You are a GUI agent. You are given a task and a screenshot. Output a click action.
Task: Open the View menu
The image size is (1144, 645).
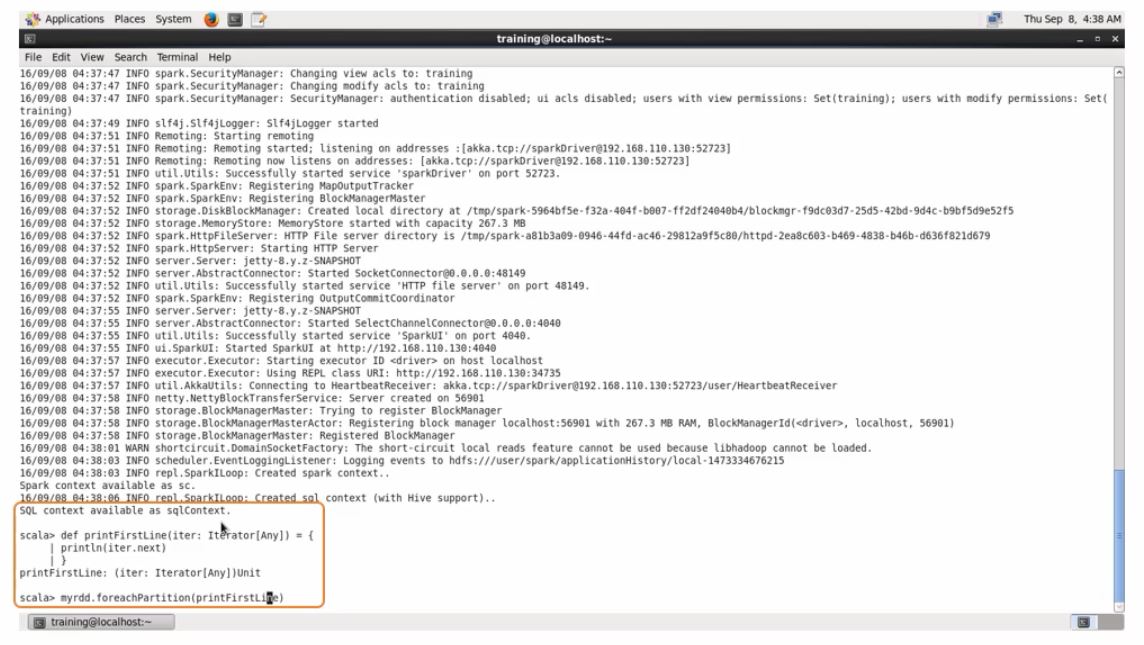pos(92,57)
